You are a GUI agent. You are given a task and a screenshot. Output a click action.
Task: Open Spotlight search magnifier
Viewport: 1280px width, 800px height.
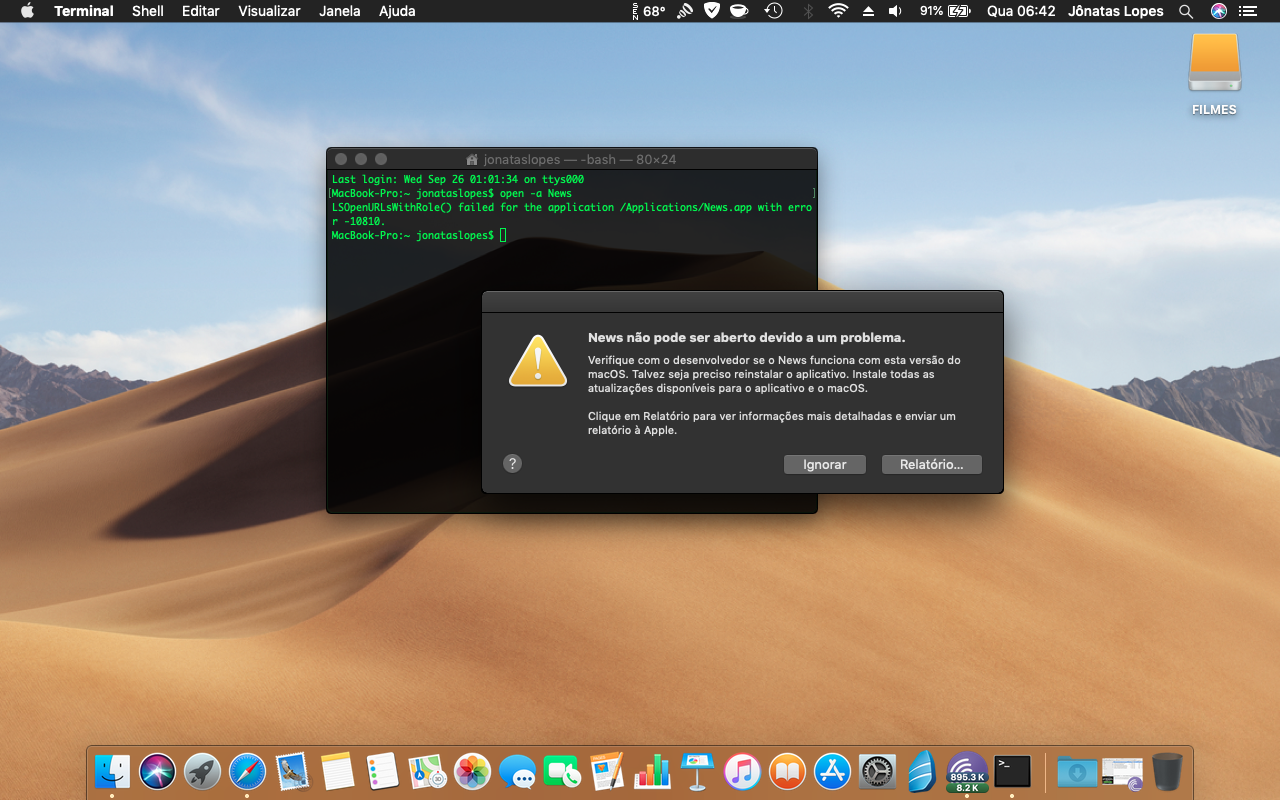tap(1186, 11)
